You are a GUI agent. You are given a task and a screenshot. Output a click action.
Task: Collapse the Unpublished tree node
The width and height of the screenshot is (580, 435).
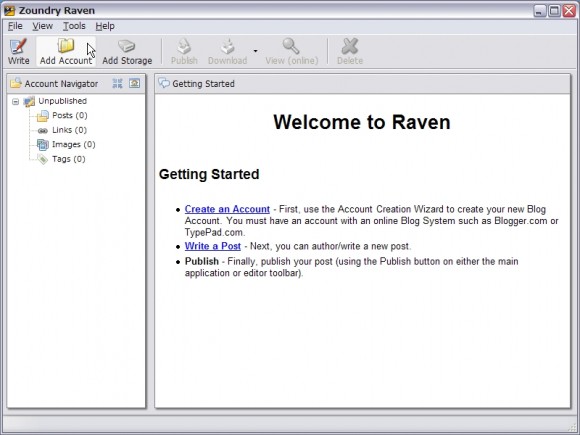point(16,101)
